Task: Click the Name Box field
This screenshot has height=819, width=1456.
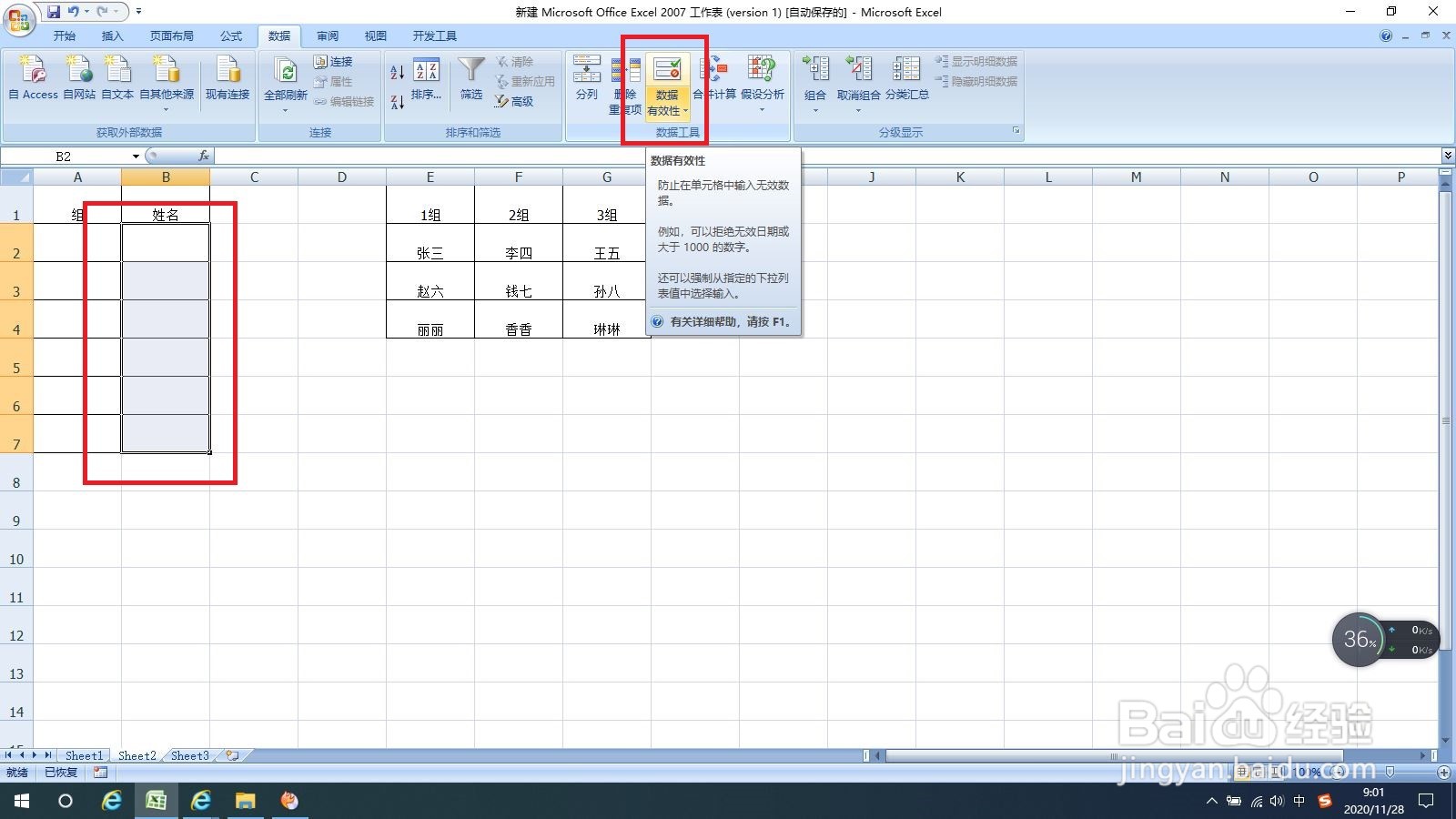Action: pos(65,157)
